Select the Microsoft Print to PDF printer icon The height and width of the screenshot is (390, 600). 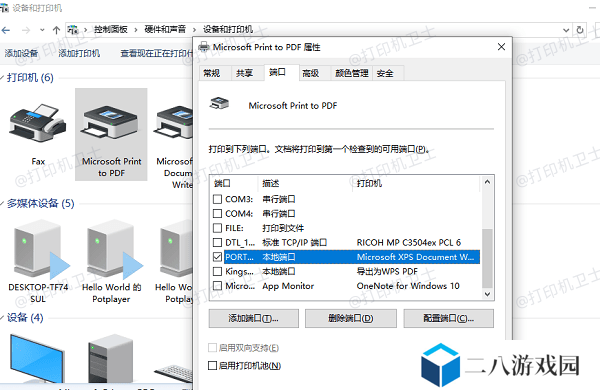[111, 123]
